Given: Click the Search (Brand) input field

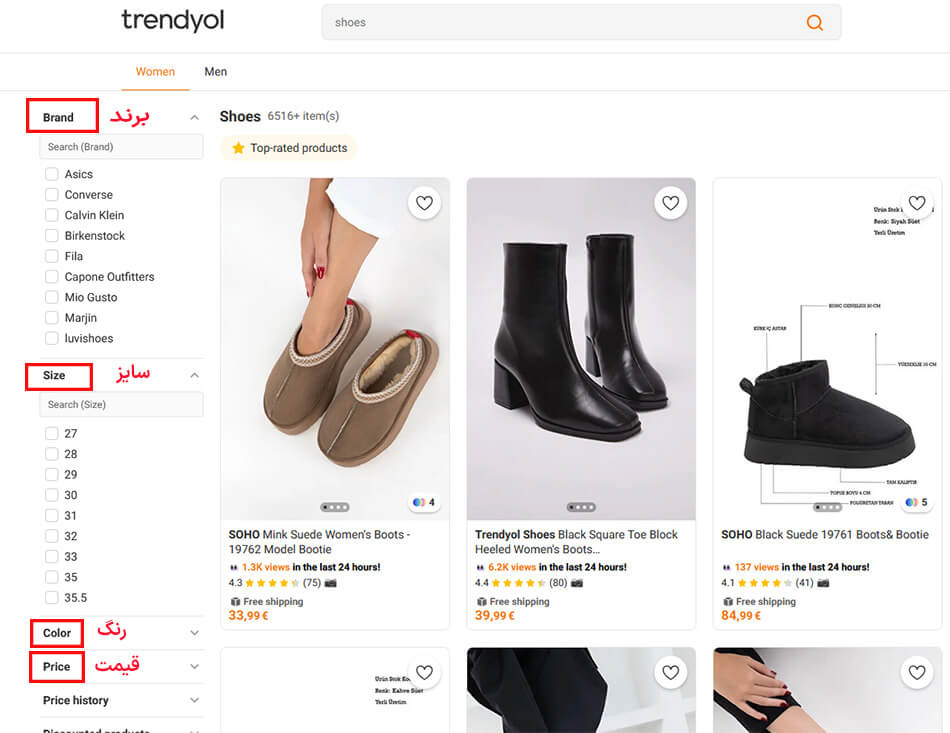Looking at the screenshot, I should (x=121, y=147).
